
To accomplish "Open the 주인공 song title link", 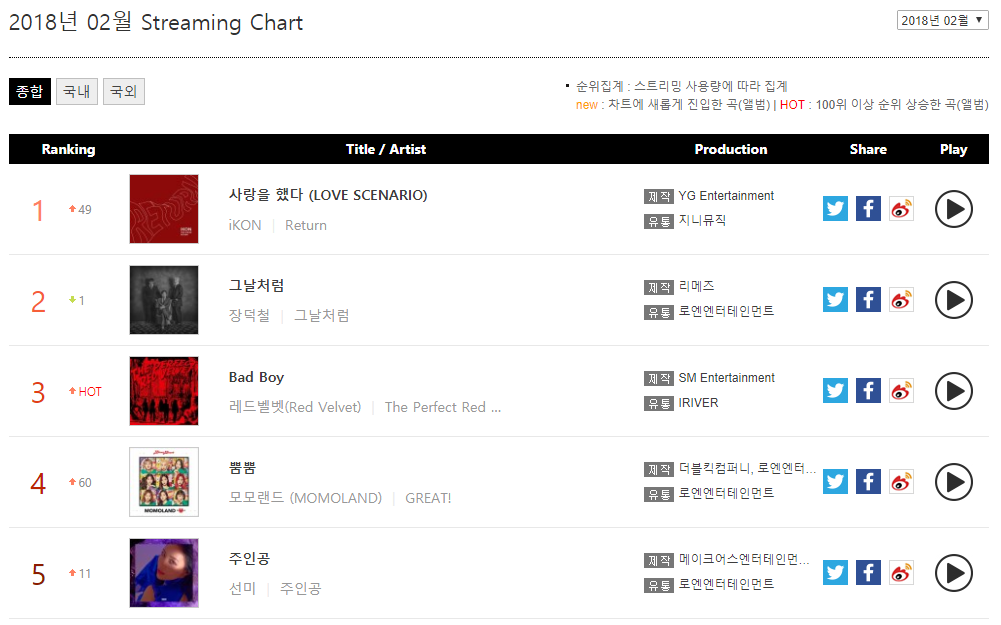I will (249, 558).
